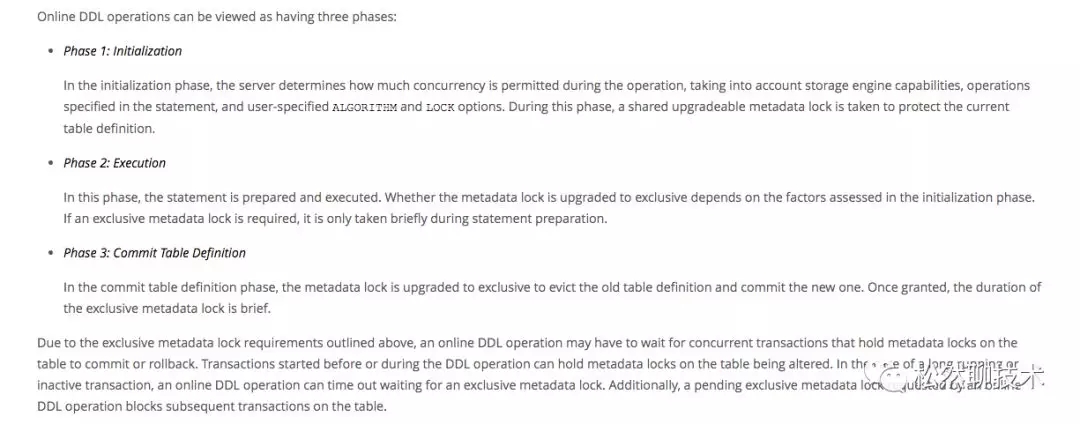Click the line ending with 'table definition.'
The height and width of the screenshot is (424, 1080).
[x=110, y=129]
